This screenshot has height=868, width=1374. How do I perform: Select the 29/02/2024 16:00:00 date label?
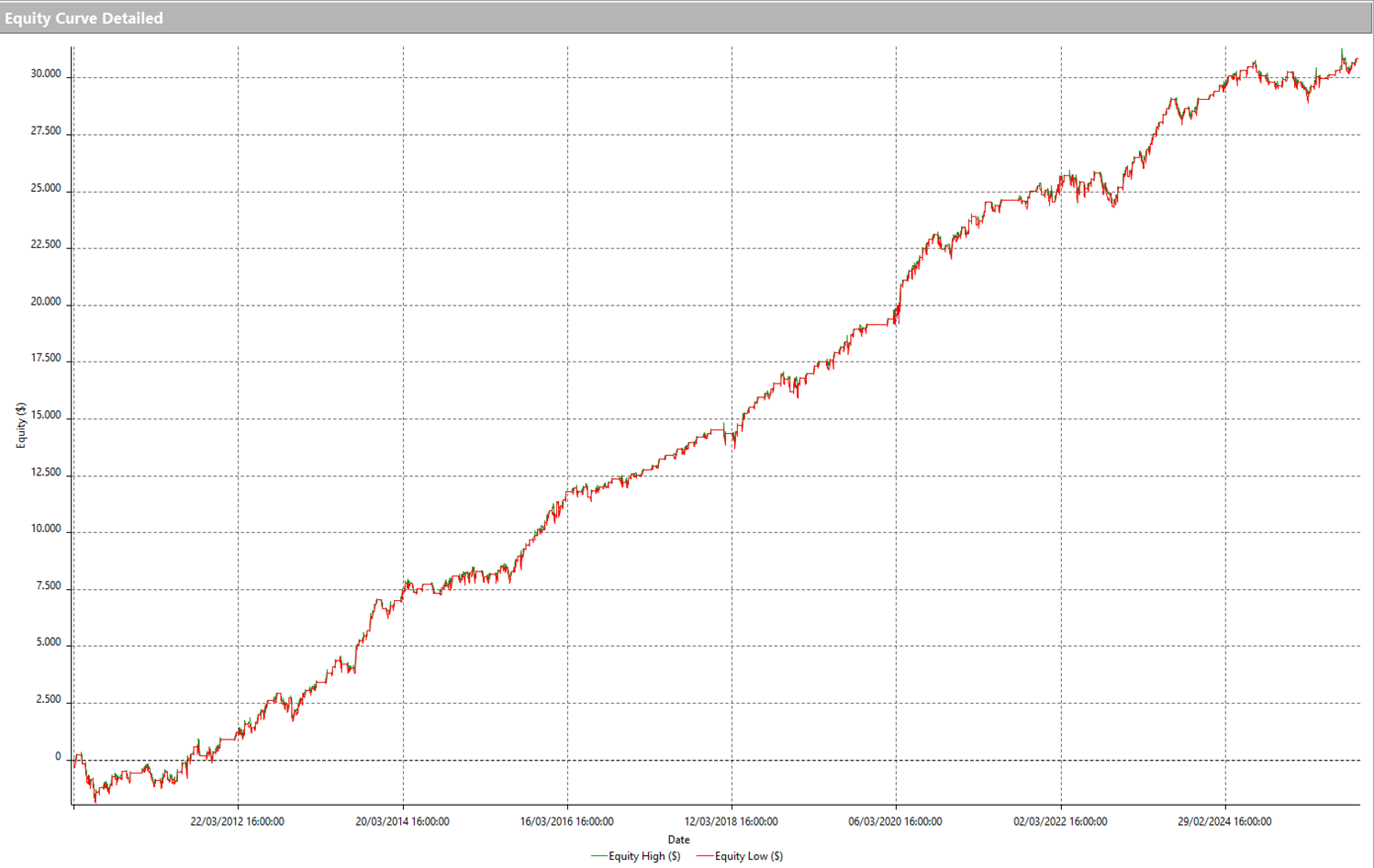pyautogui.click(x=1224, y=822)
